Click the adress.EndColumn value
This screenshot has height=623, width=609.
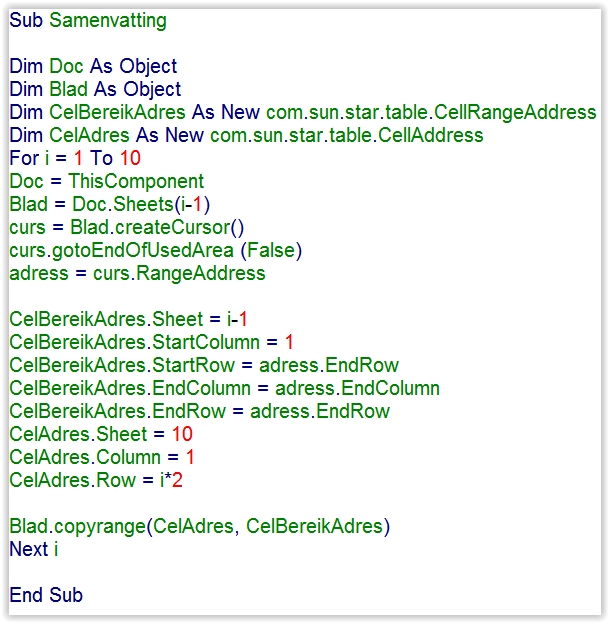tap(357, 388)
